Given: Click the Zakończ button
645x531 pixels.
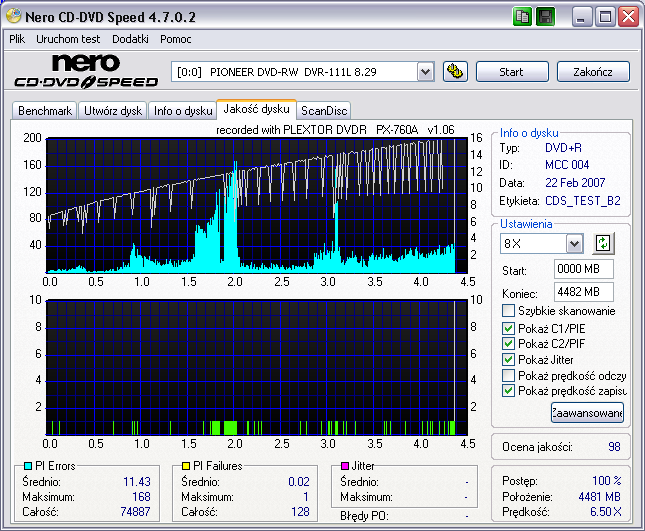Looking at the screenshot, I should point(593,72).
